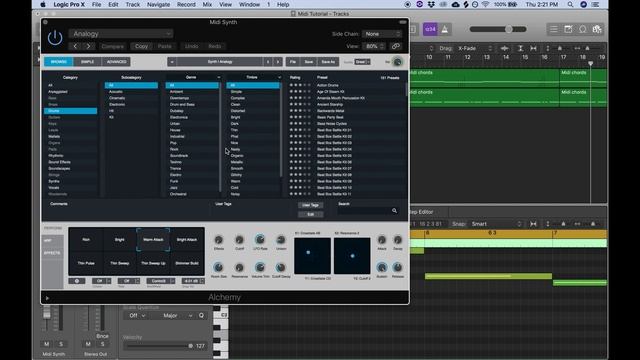Go to next plug-in setting arrow
Image resolution: width=640 pixels, height=360 pixels.
click(x=88, y=46)
